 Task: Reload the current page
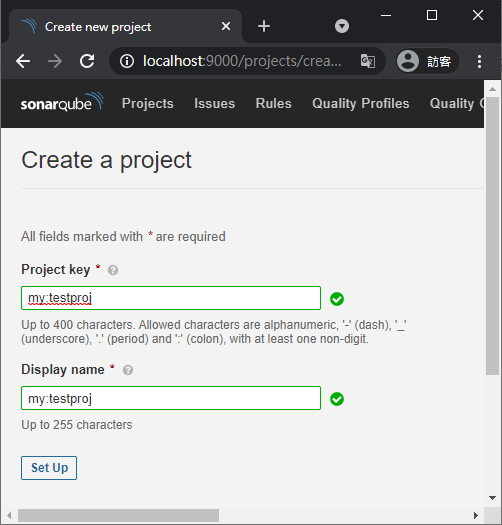pyautogui.click(x=87, y=61)
